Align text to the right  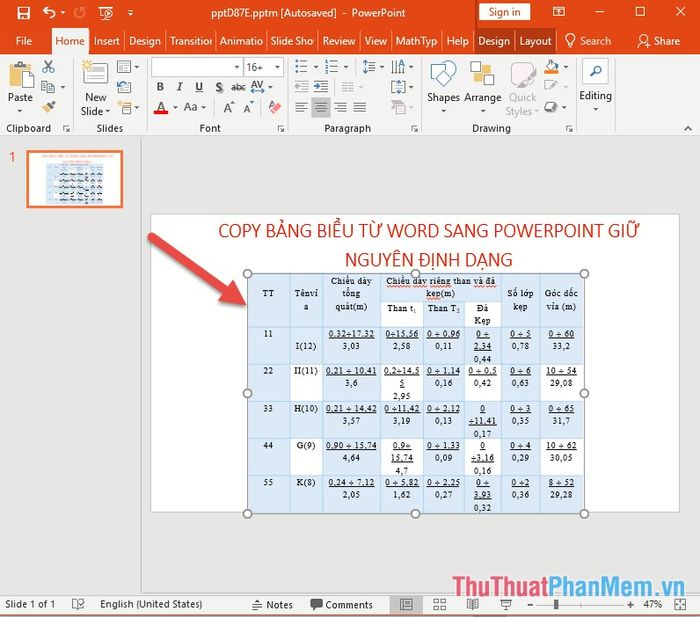coord(340,107)
